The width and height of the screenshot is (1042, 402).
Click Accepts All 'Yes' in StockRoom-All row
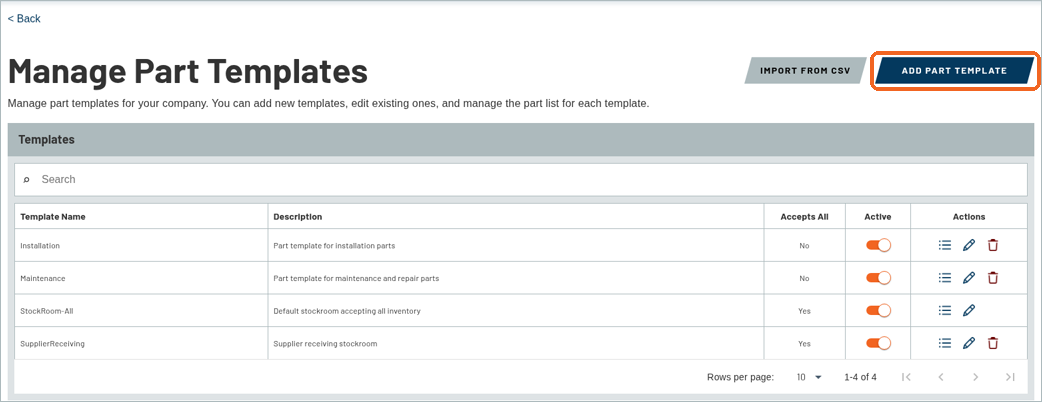click(804, 310)
